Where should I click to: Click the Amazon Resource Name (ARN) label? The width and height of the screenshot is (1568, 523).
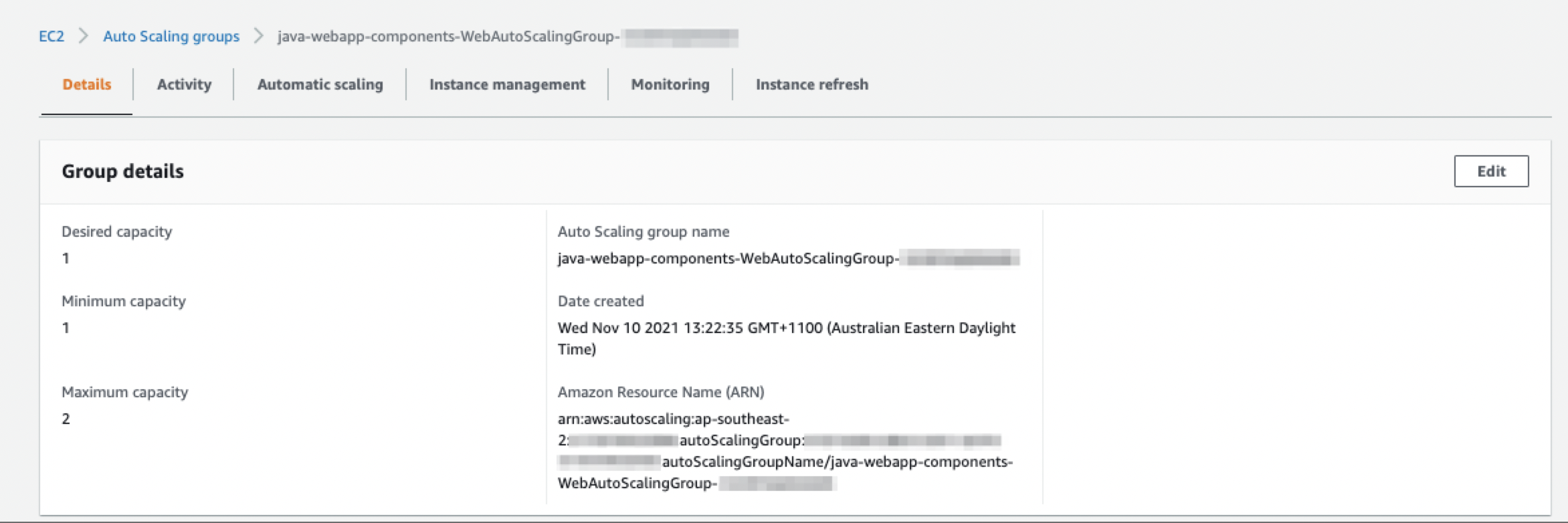pyautogui.click(x=661, y=392)
